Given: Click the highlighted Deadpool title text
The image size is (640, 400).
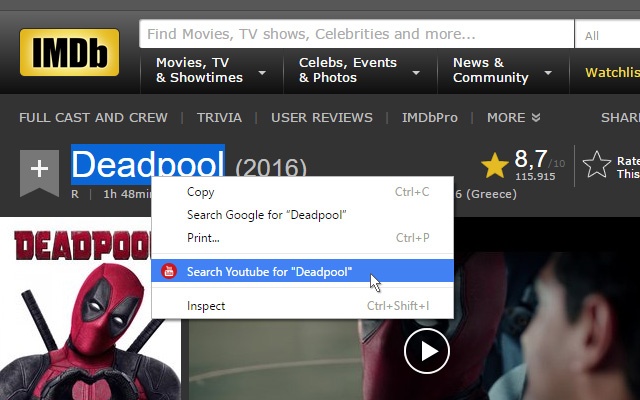Looking at the screenshot, I should 148,164.
